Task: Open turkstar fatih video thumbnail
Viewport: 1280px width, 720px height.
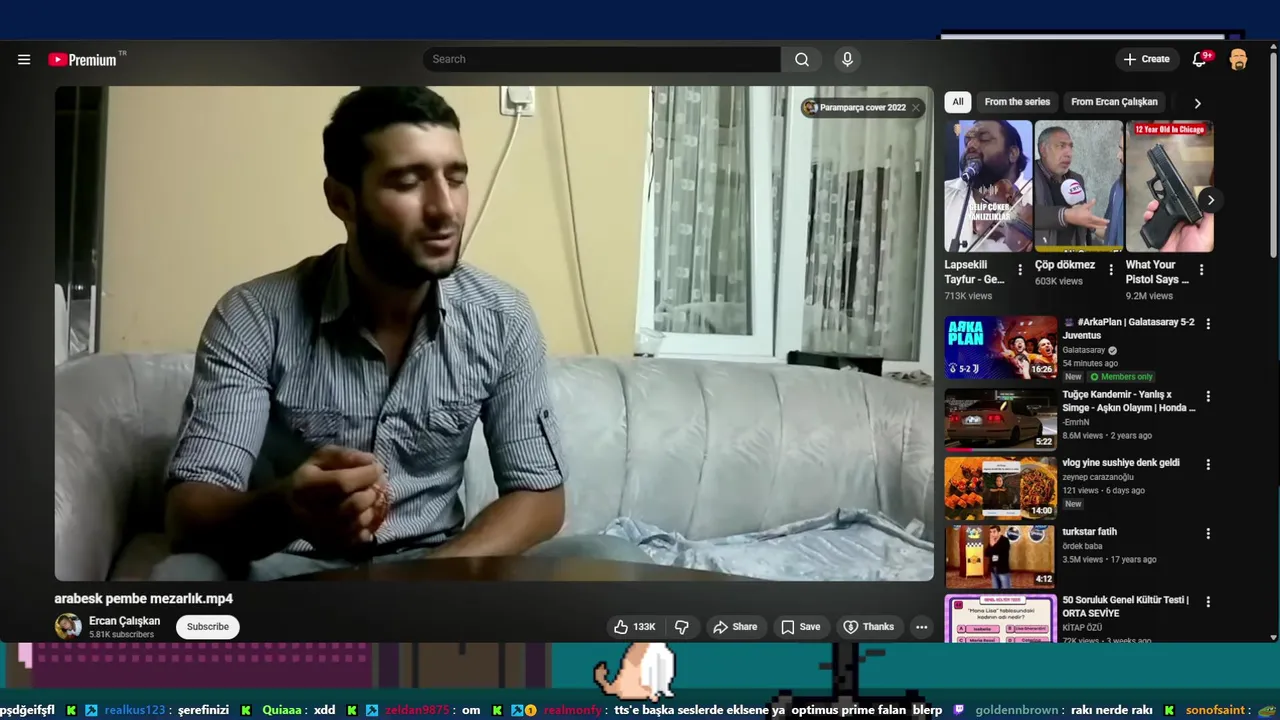Action: (1001, 557)
